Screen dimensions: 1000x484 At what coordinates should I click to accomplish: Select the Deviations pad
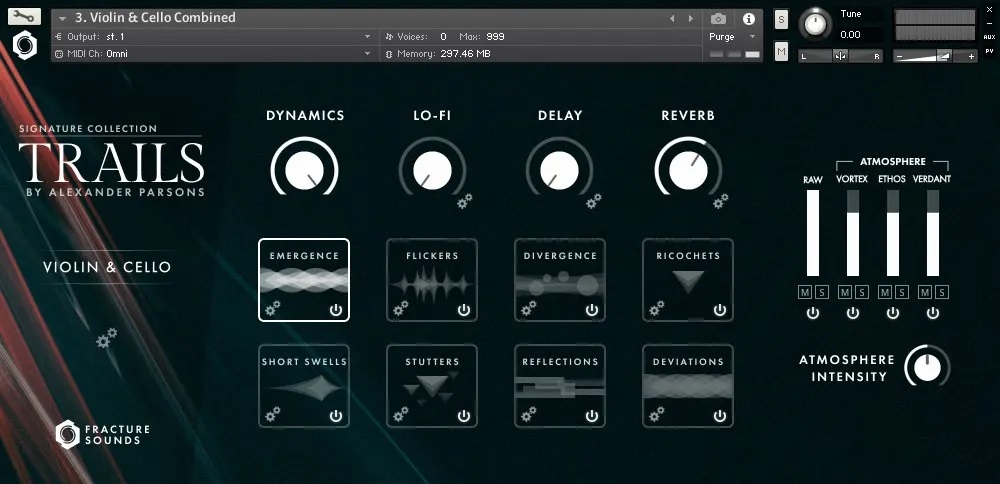(x=688, y=383)
